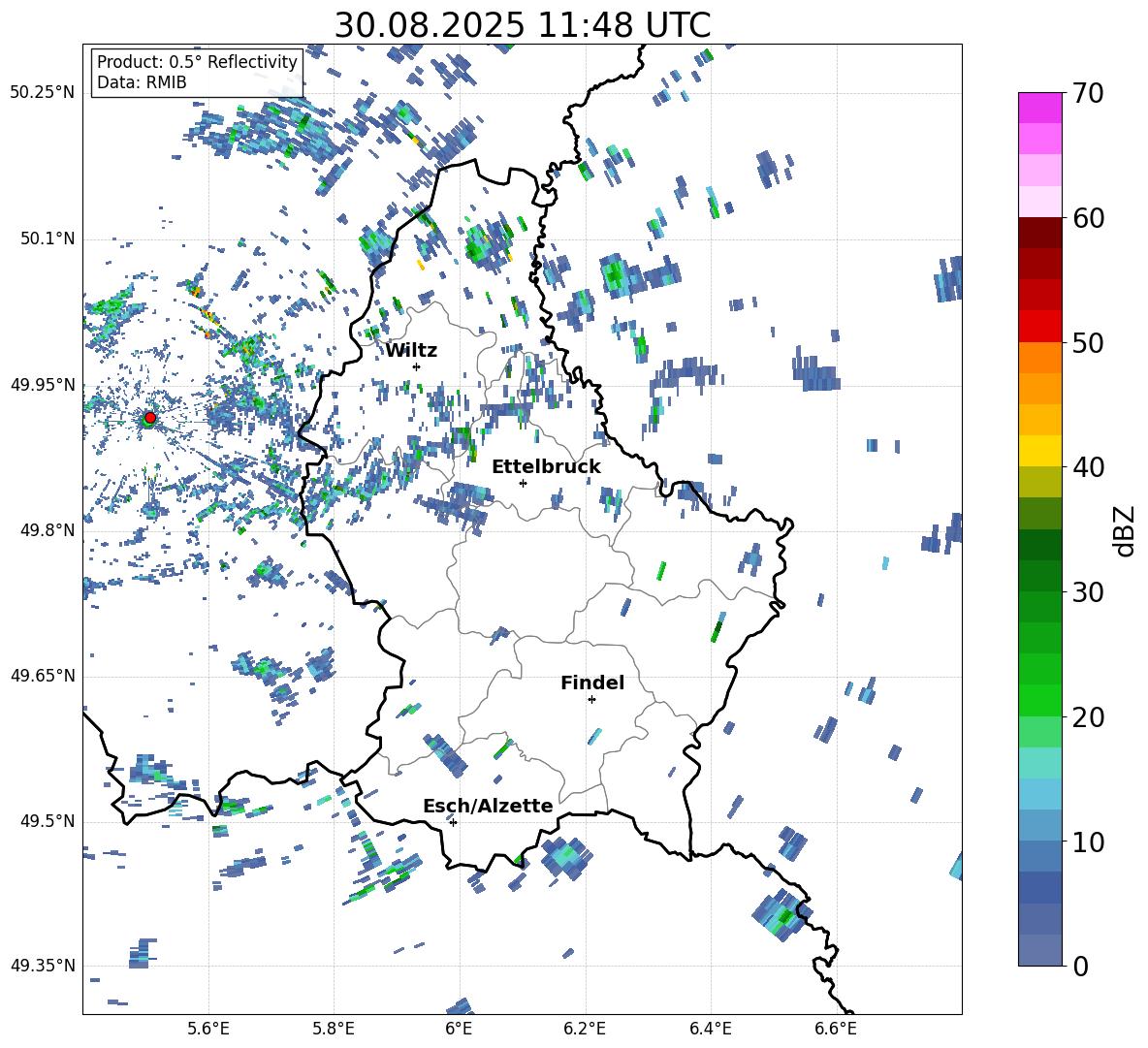1148x1048 pixels.
Task: Click the Data: RMIB text
Action: tap(142, 82)
